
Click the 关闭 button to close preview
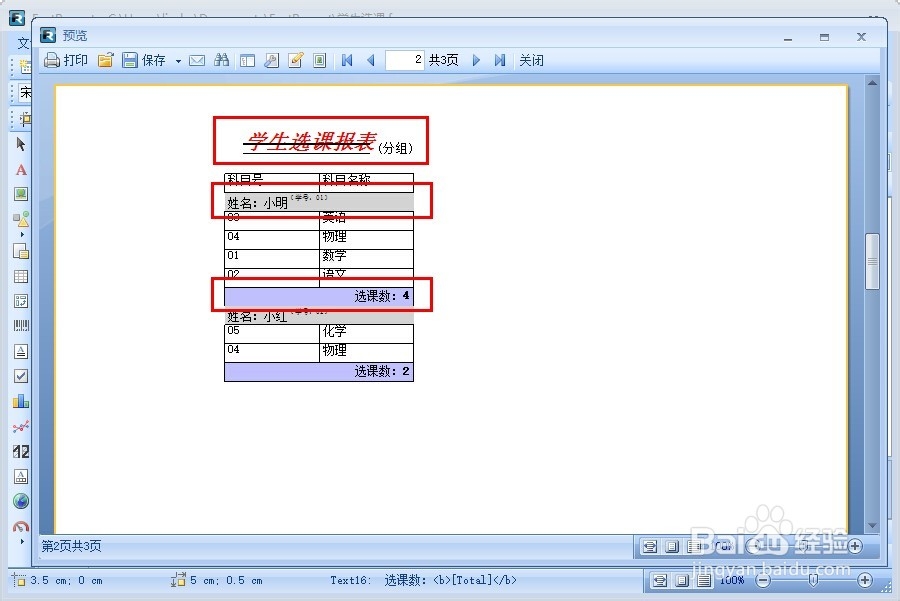pyautogui.click(x=532, y=60)
